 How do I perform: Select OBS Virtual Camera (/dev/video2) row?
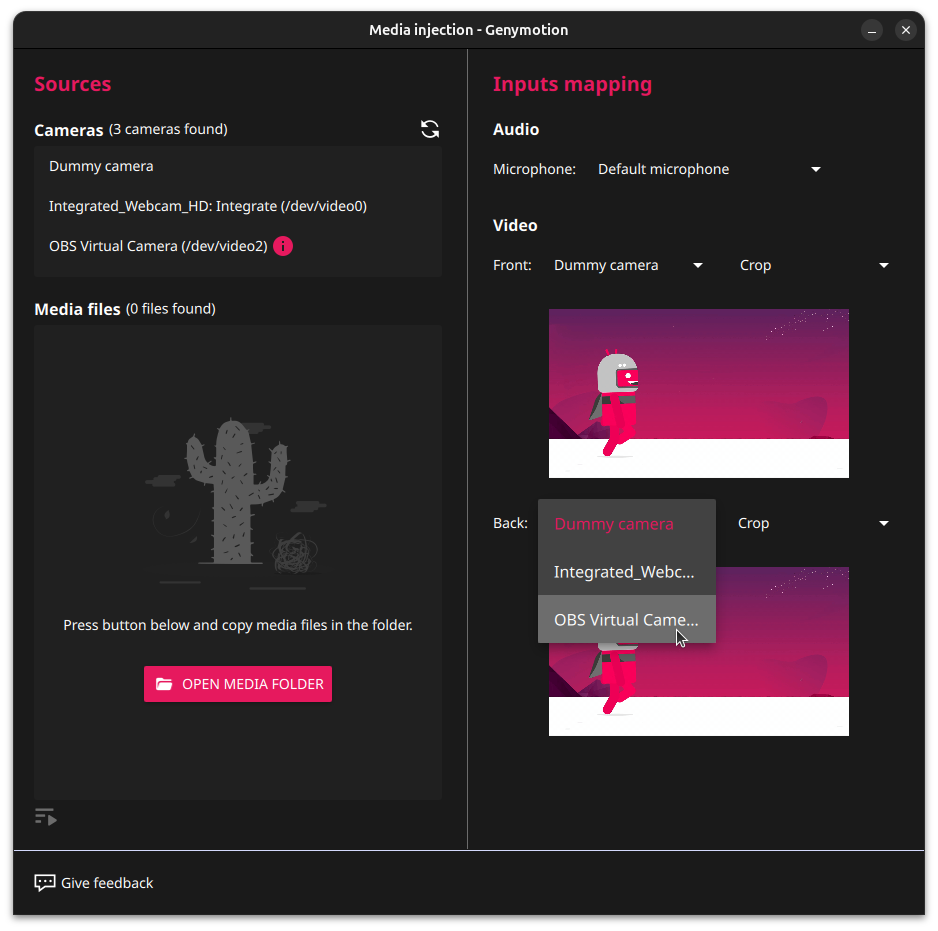tap(238, 246)
